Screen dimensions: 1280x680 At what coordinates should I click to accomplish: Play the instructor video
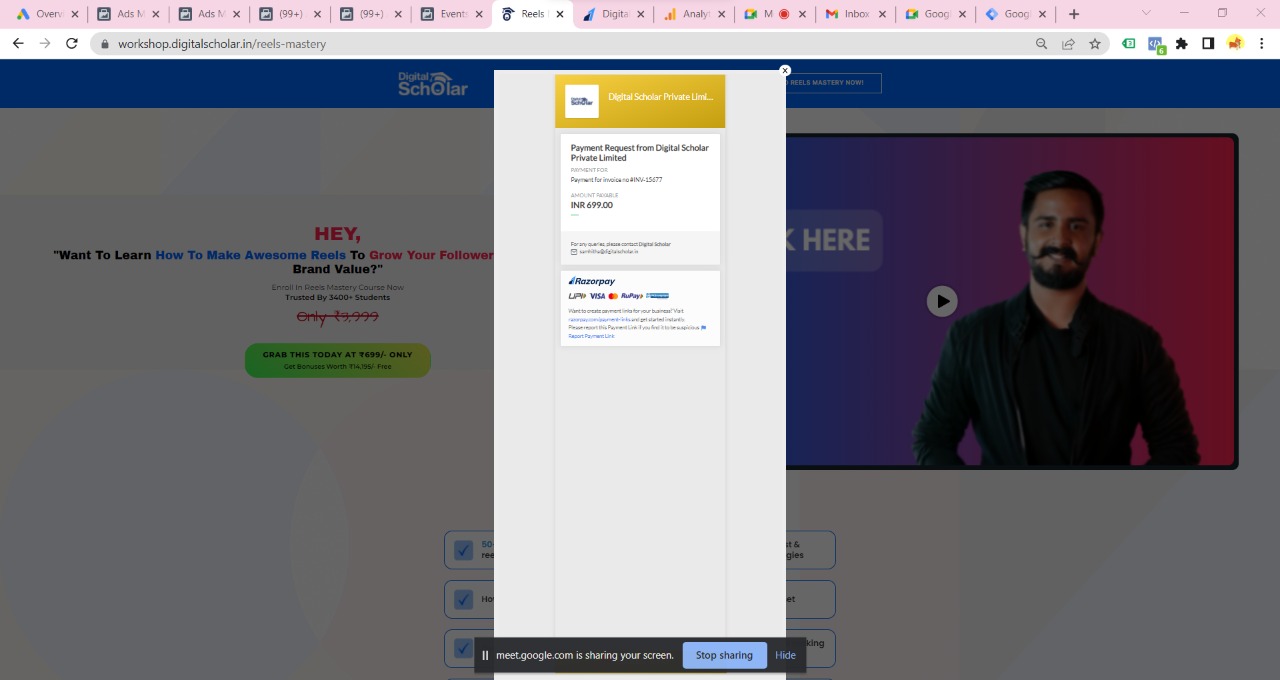pyautogui.click(x=941, y=301)
